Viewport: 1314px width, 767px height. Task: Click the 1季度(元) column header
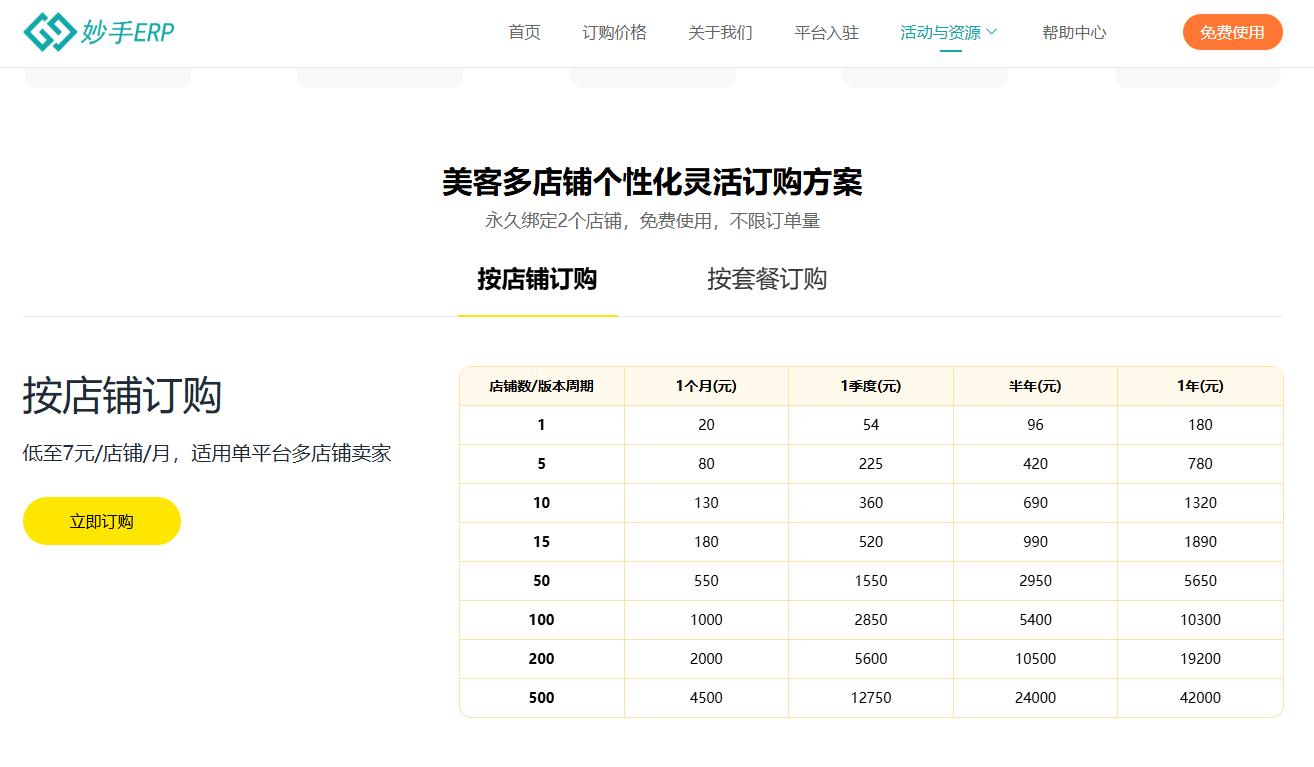870,386
